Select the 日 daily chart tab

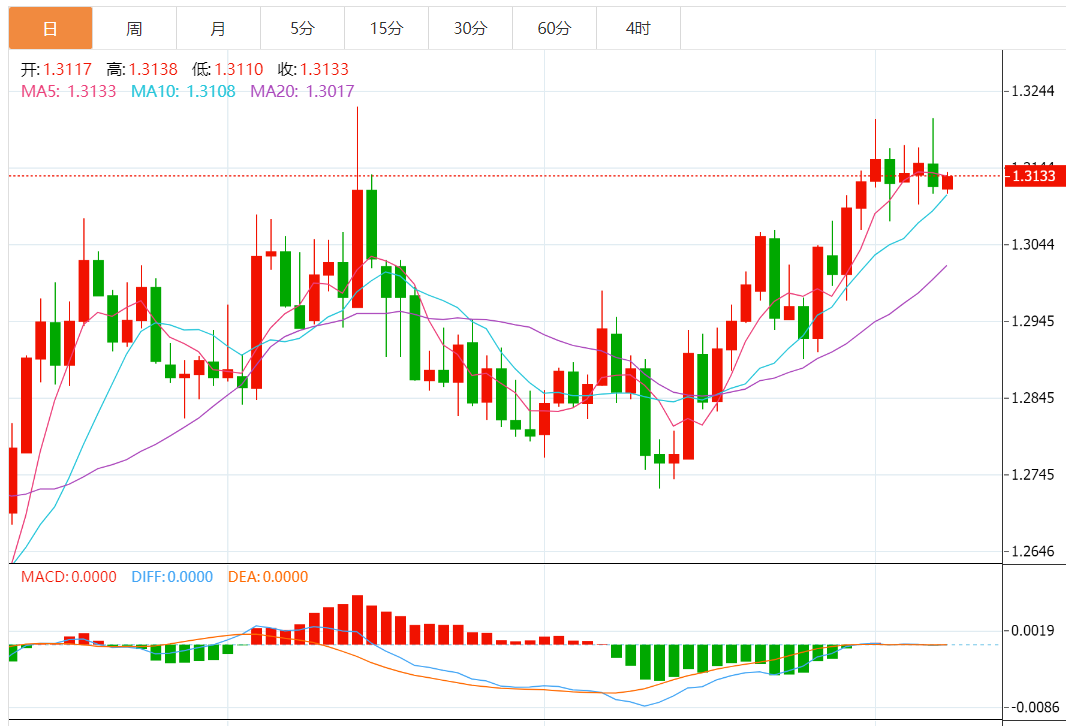[50, 29]
